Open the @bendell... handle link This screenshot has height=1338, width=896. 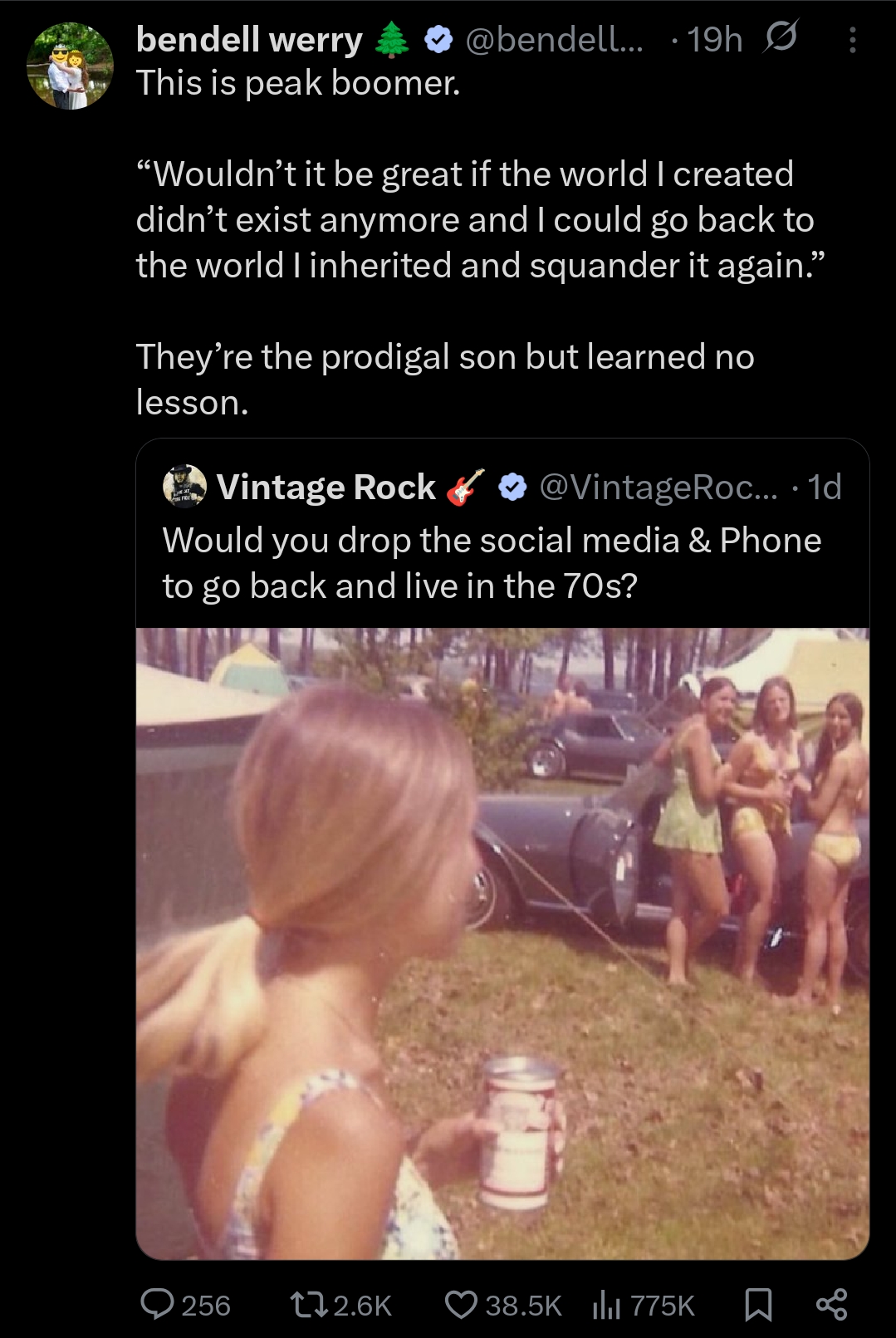click(x=554, y=39)
